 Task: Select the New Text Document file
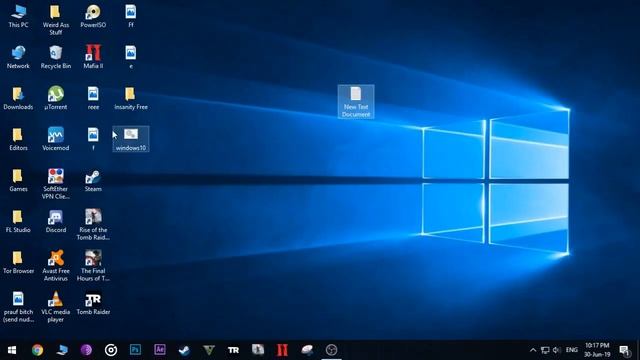point(356,102)
